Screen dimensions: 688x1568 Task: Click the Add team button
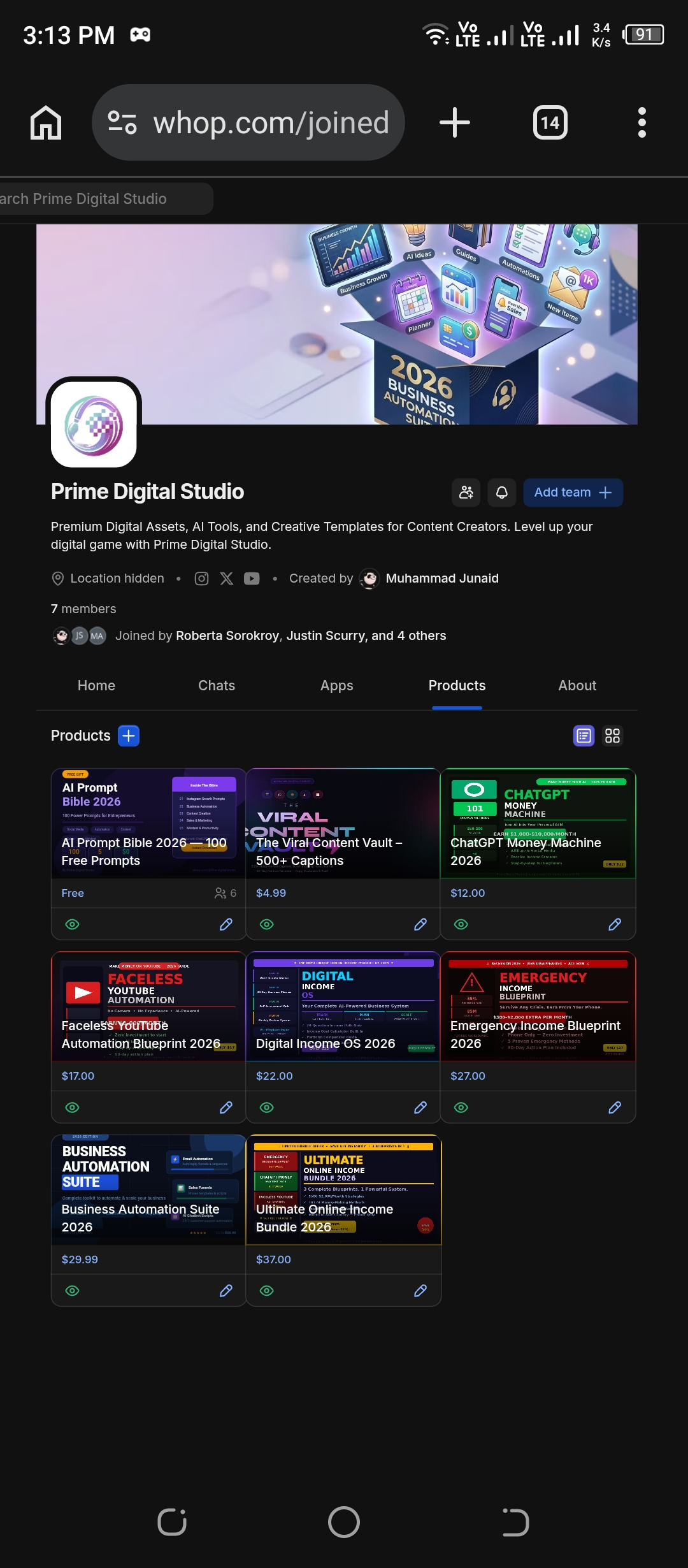[573, 493]
